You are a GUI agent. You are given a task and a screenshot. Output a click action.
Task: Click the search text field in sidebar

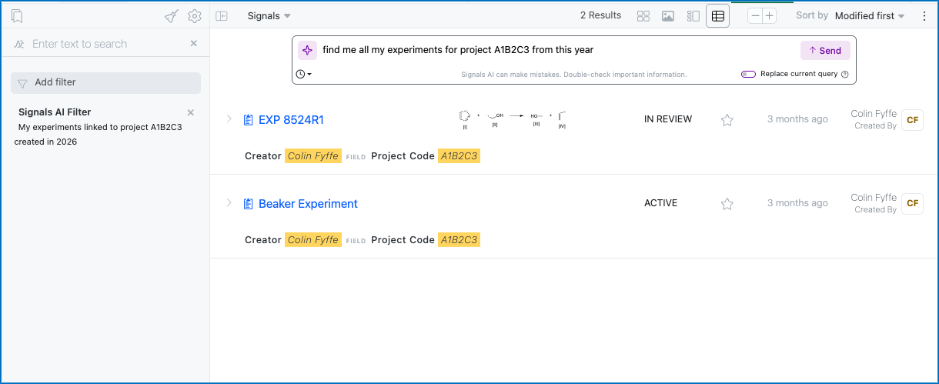[x=108, y=44]
